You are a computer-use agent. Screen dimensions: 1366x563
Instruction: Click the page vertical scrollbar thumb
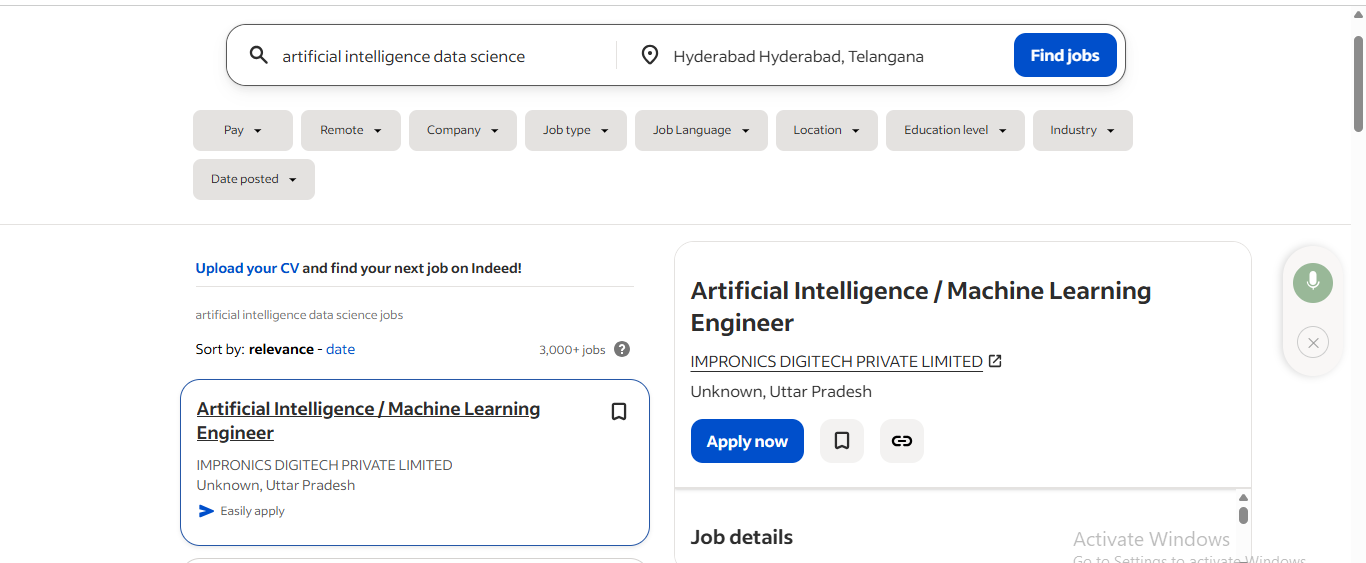click(1358, 82)
